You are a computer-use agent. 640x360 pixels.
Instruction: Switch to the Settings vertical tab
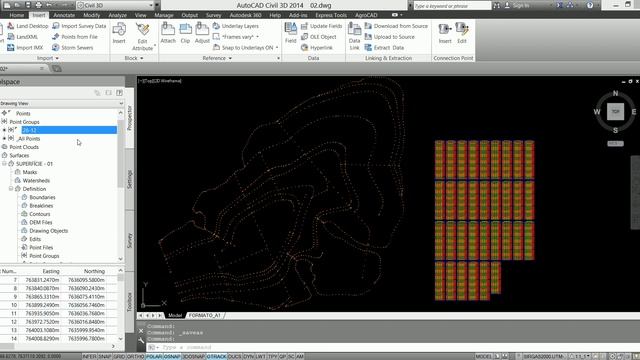[x=130, y=179]
